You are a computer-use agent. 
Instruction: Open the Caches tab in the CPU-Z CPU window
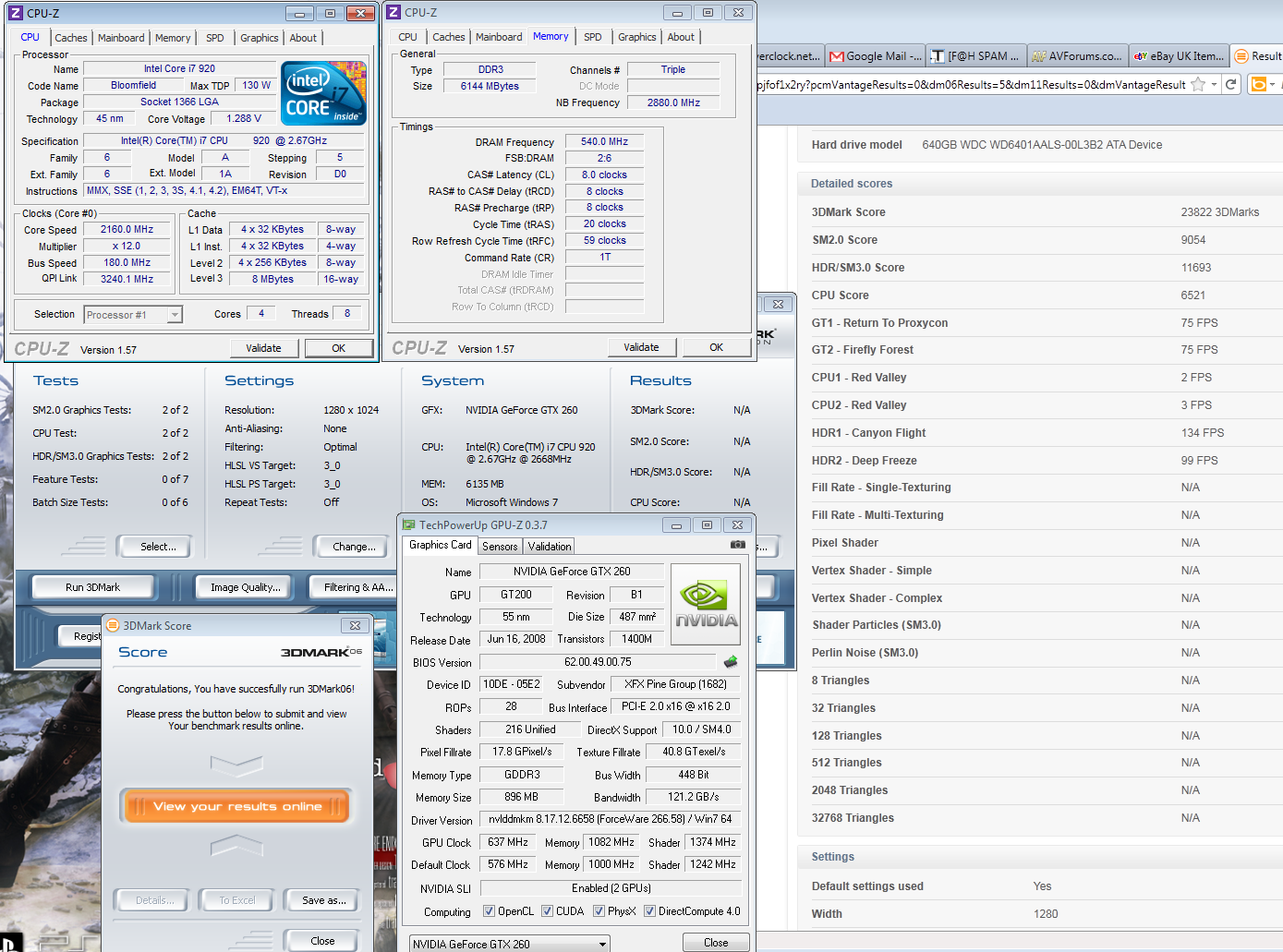(x=71, y=38)
